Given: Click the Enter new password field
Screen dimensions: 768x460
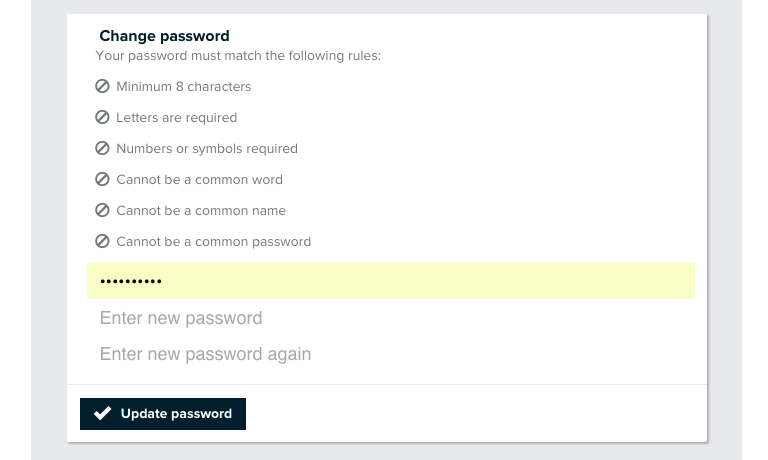Looking at the screenshot, I should 391,318.
